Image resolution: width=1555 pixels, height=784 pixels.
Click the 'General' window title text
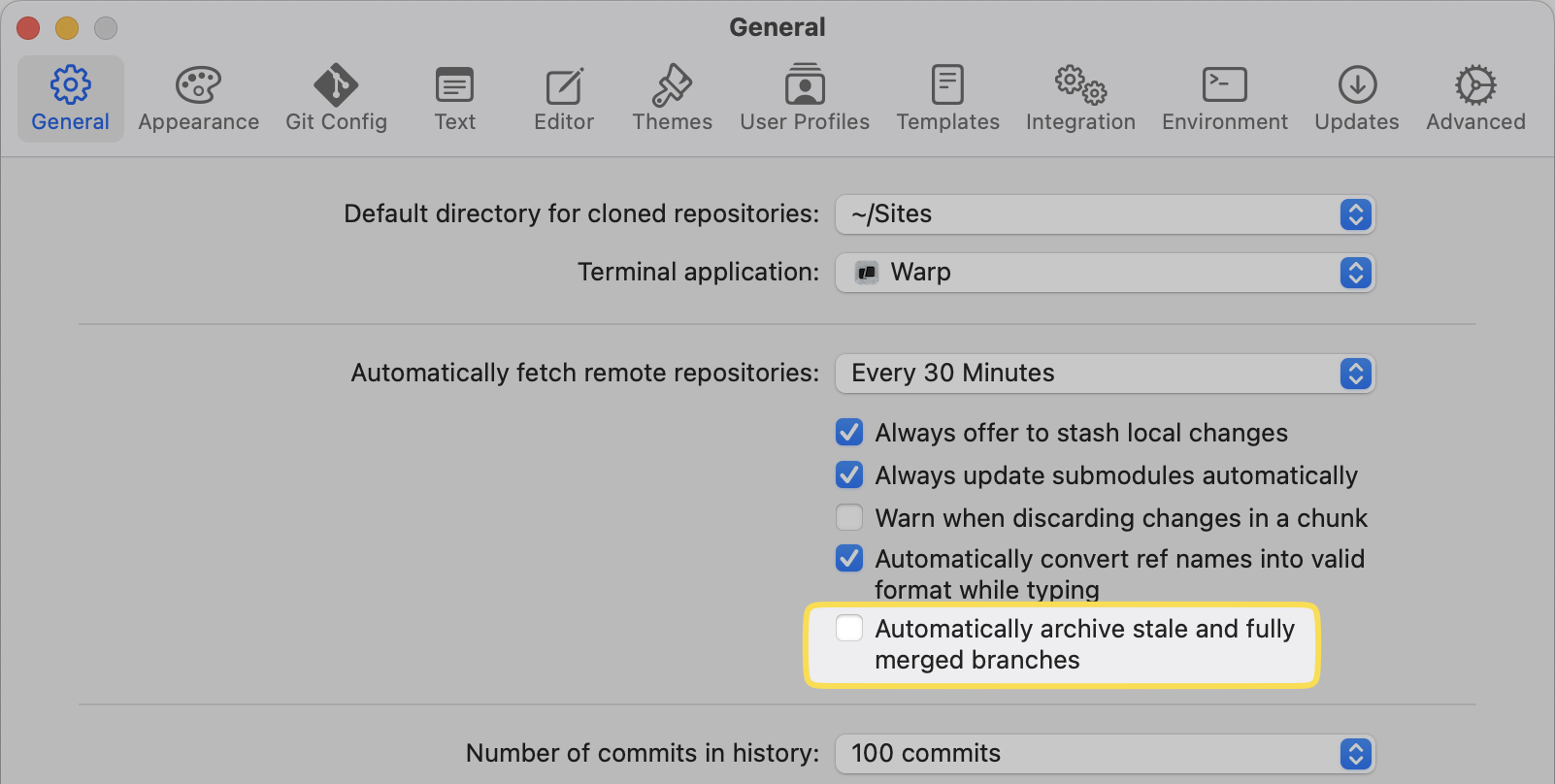(777, 27)
